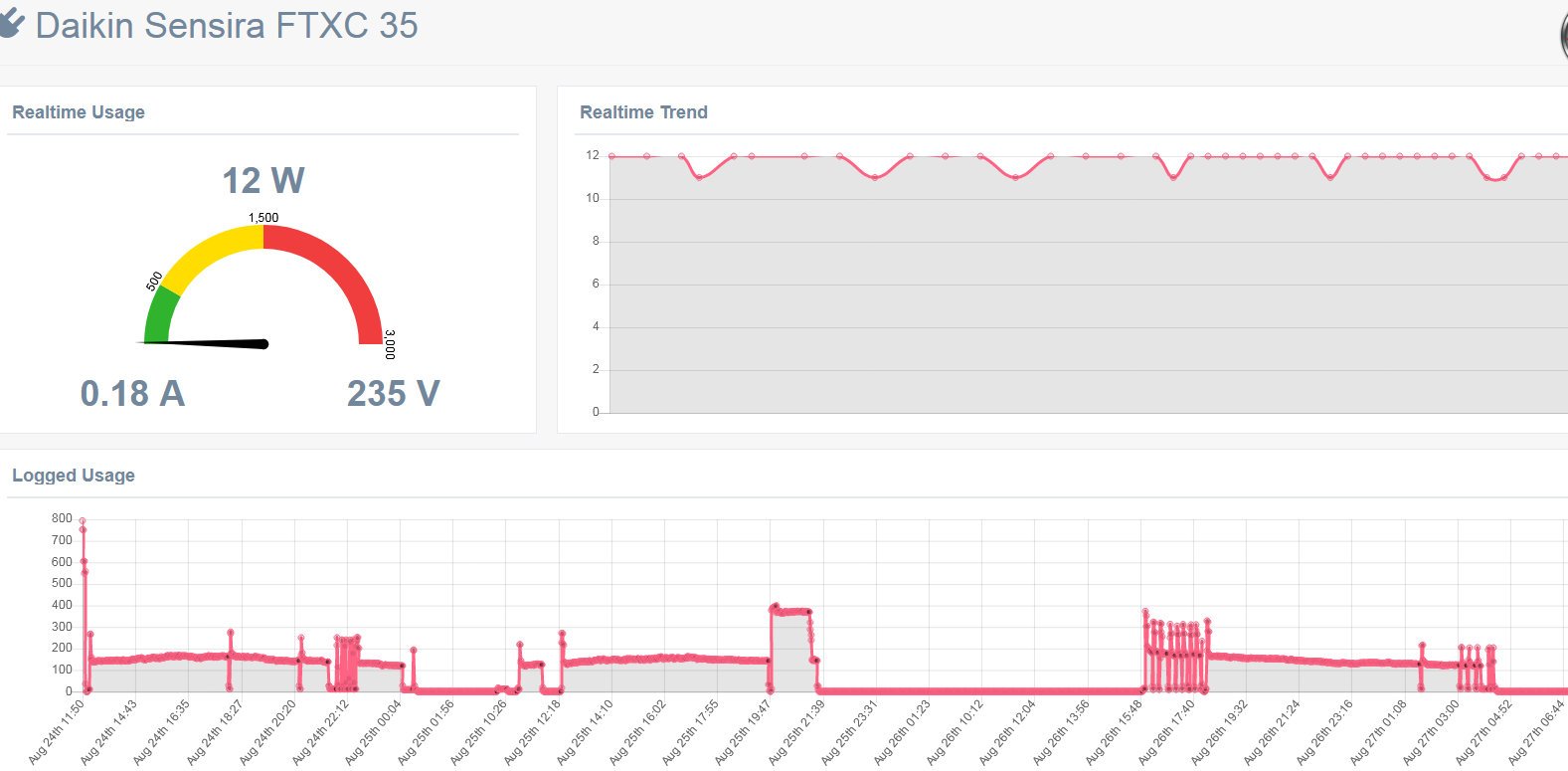Click the Aug 26th 23:16 axis label
The width and height of the screenshot is (1568, 771).
point(1325,732)
